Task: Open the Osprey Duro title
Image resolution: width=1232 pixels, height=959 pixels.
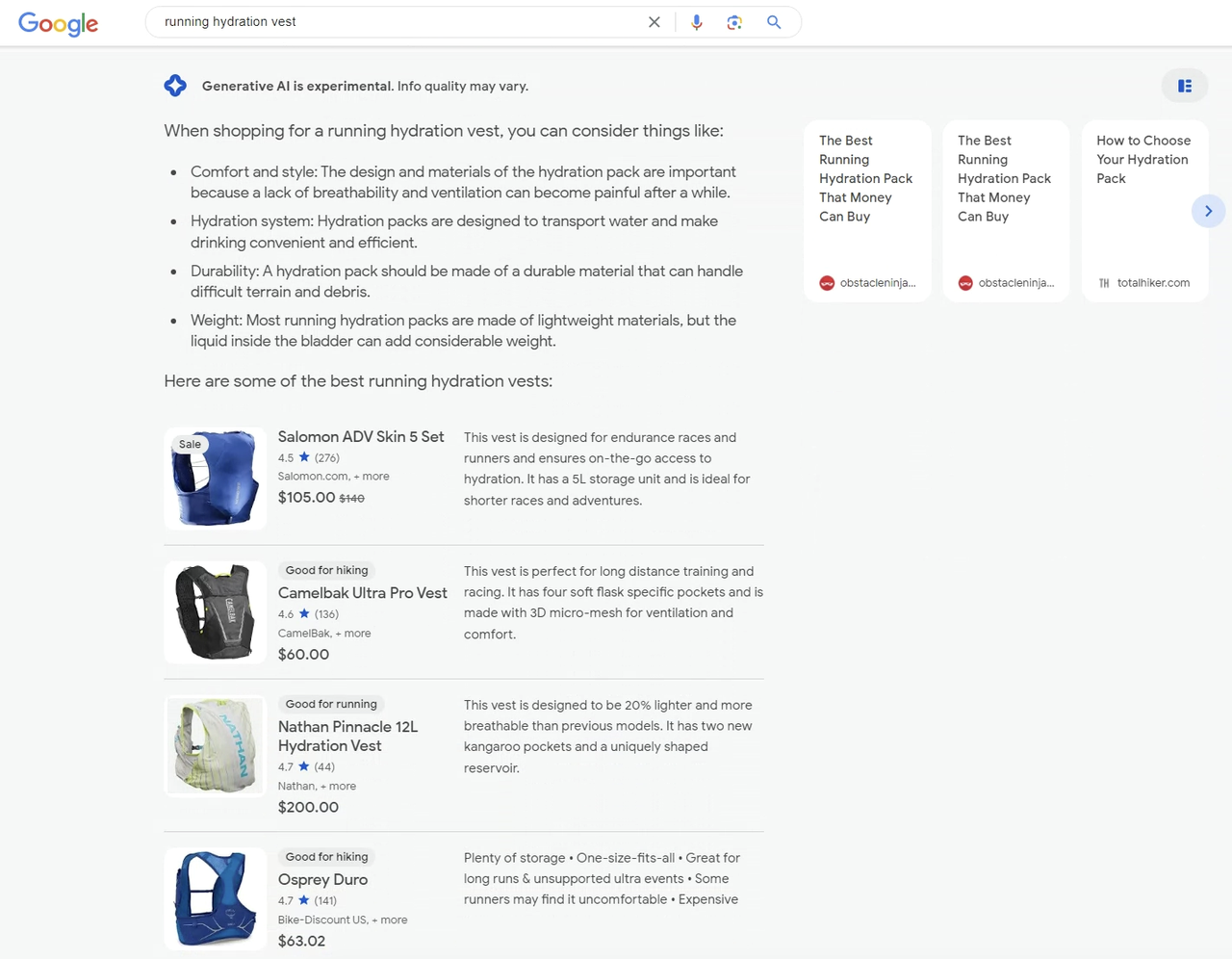Action: (322, 879)
